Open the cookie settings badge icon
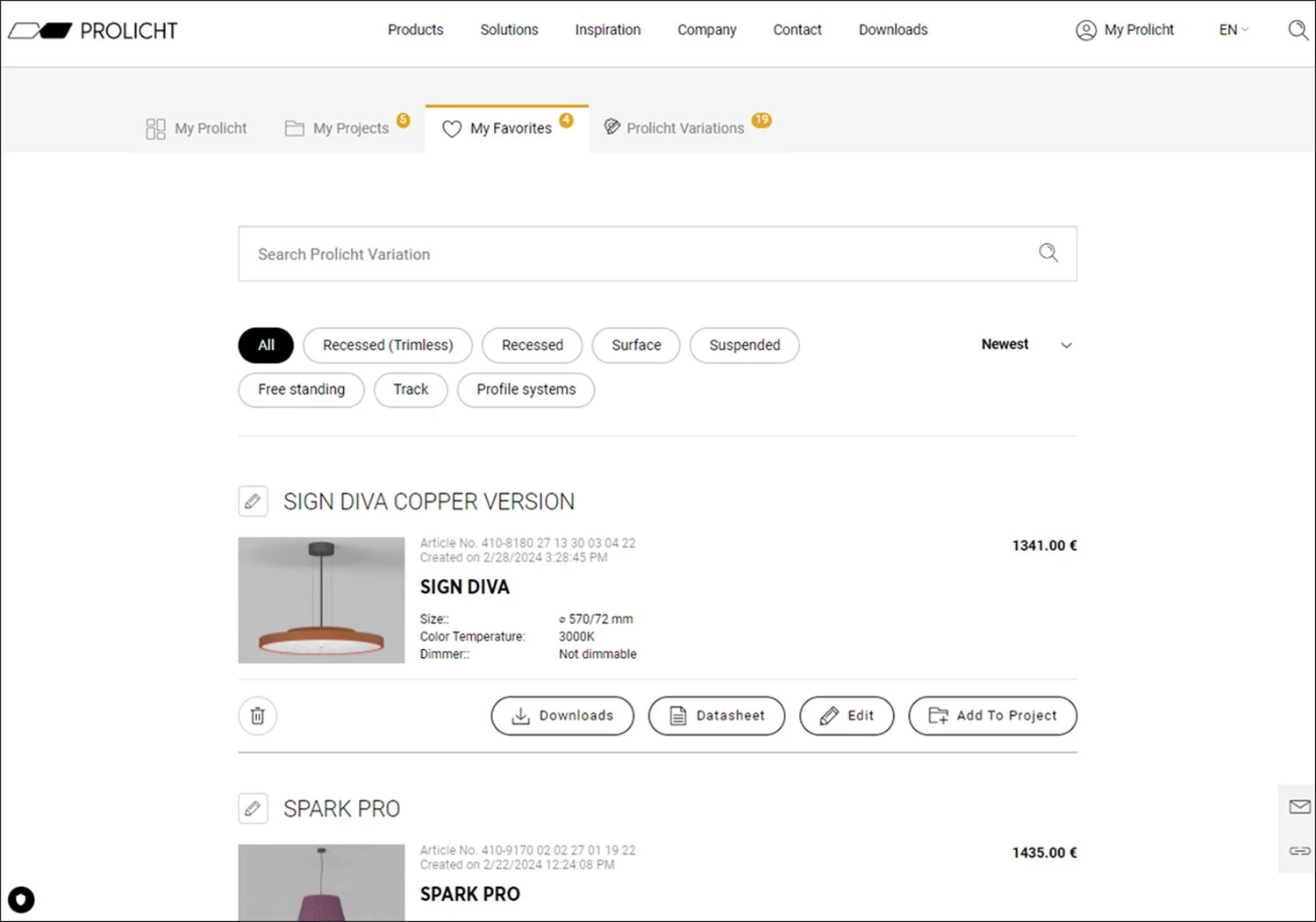This screenshot has height=922, width=1316. tap(21, 900)
